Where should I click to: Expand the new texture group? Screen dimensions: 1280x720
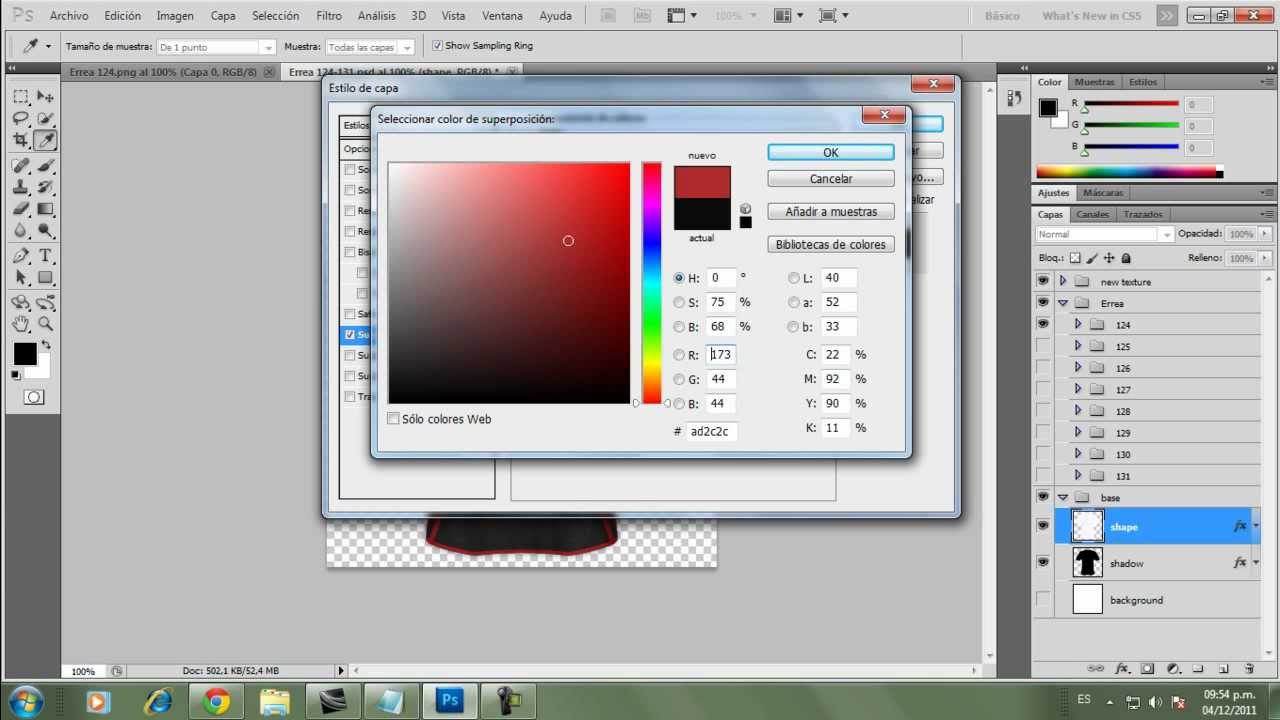pos(1063,282)
